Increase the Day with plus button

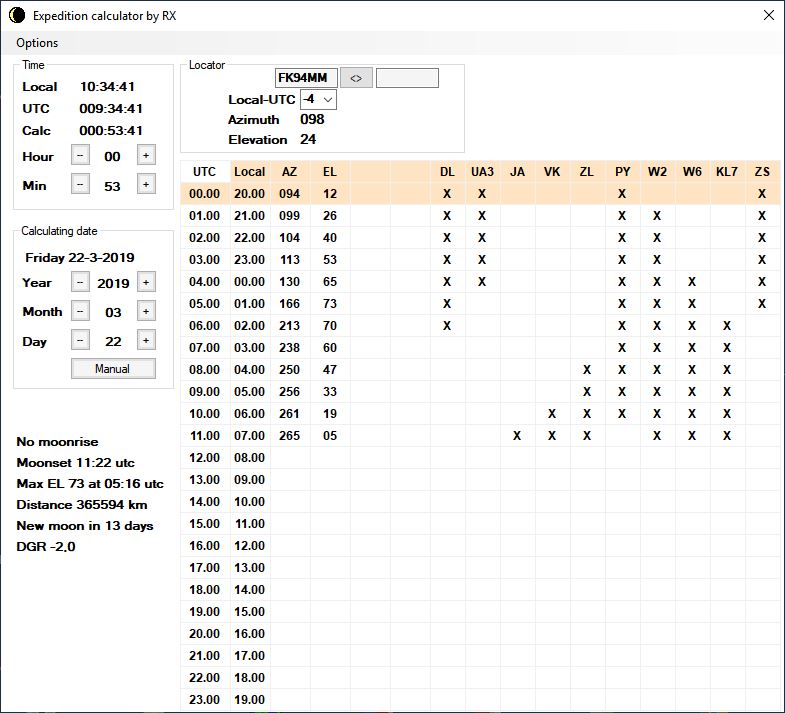(x=146, y=340)
